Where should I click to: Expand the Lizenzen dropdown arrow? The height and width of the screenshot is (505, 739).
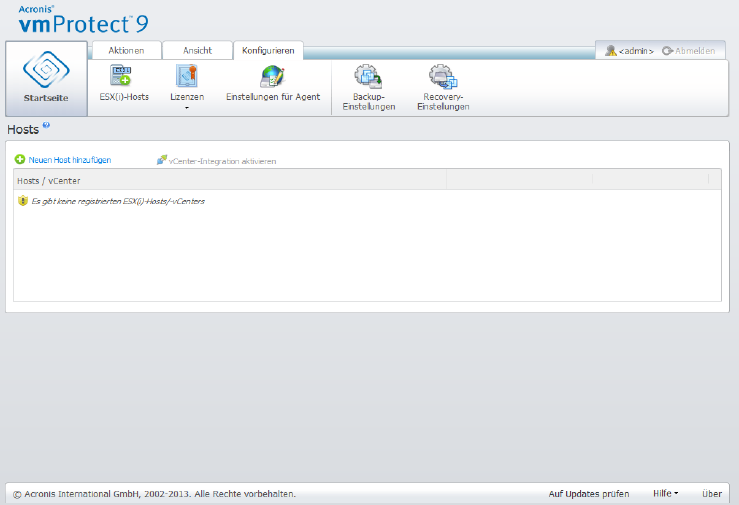point(187,108)
